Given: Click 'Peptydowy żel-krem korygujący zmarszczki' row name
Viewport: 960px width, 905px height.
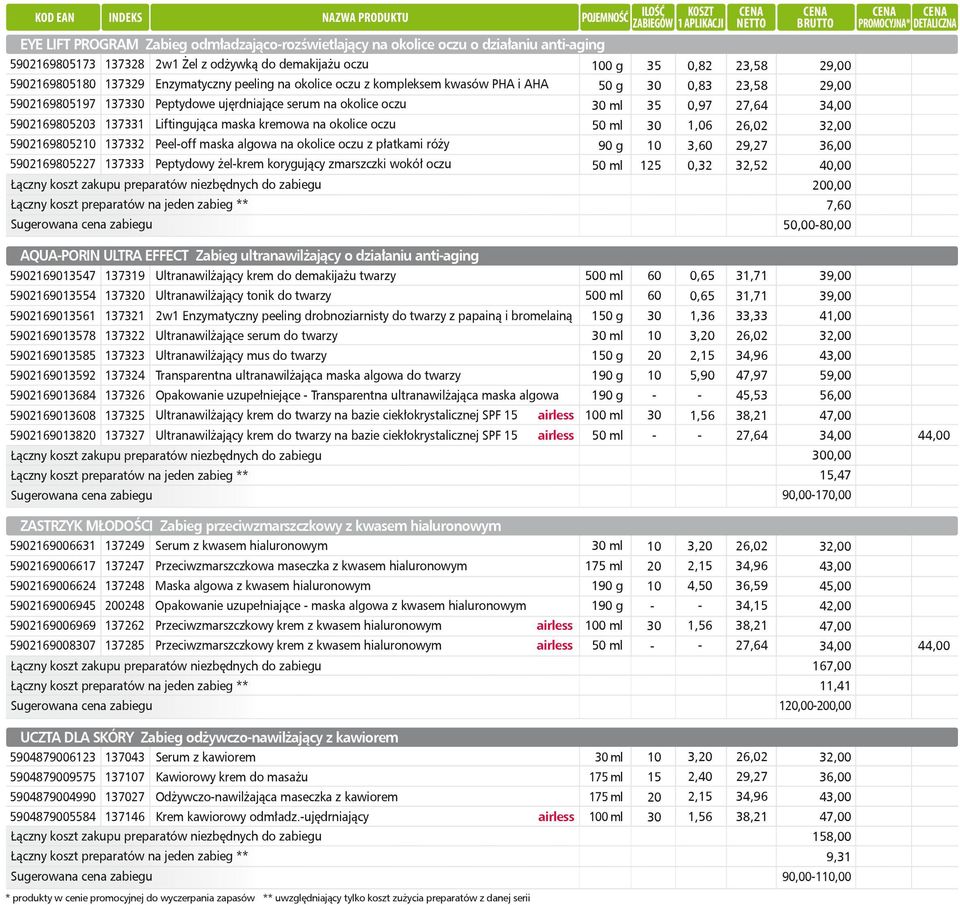Looking at the screenshot, I should (x=303, y=164).
